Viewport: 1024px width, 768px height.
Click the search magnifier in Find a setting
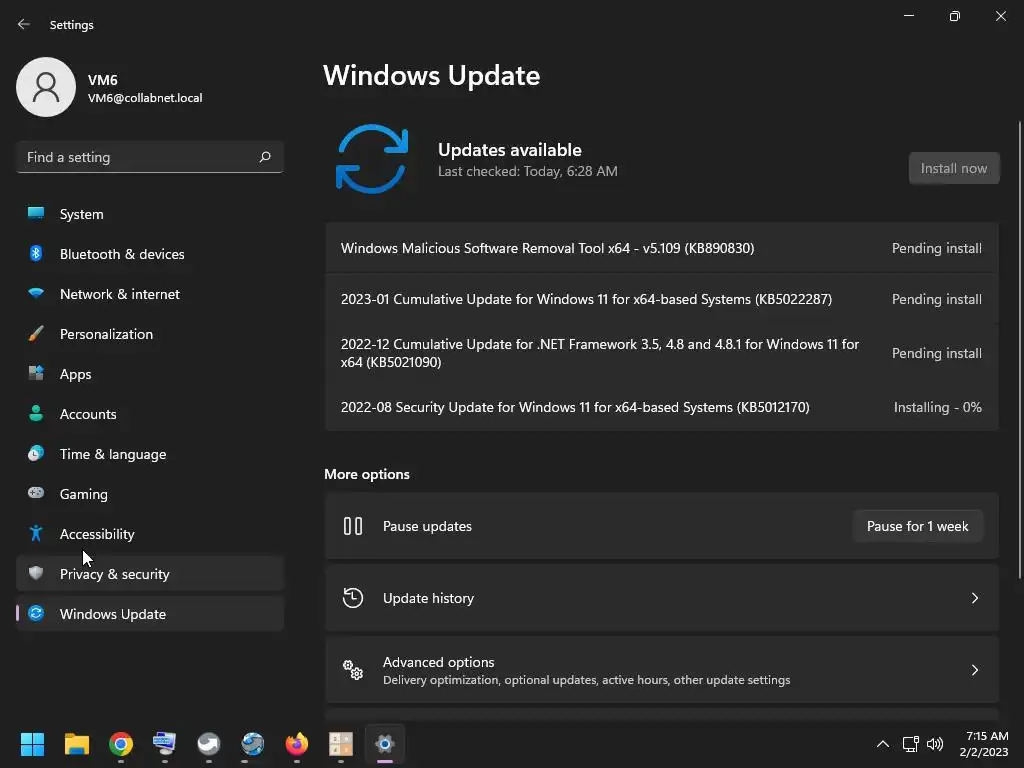[x=264, y=157]
